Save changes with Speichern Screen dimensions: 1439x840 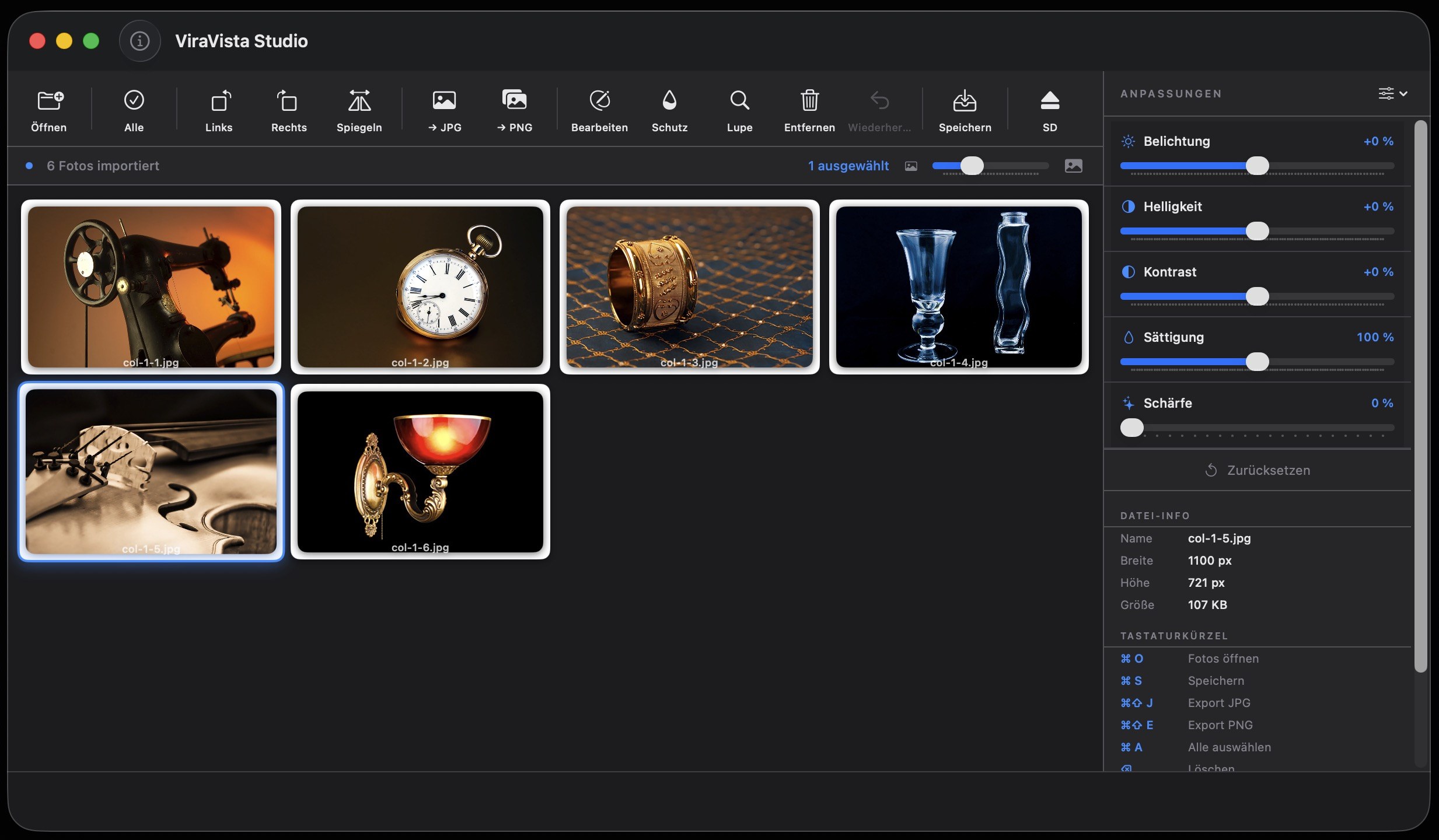click(965, 111)
